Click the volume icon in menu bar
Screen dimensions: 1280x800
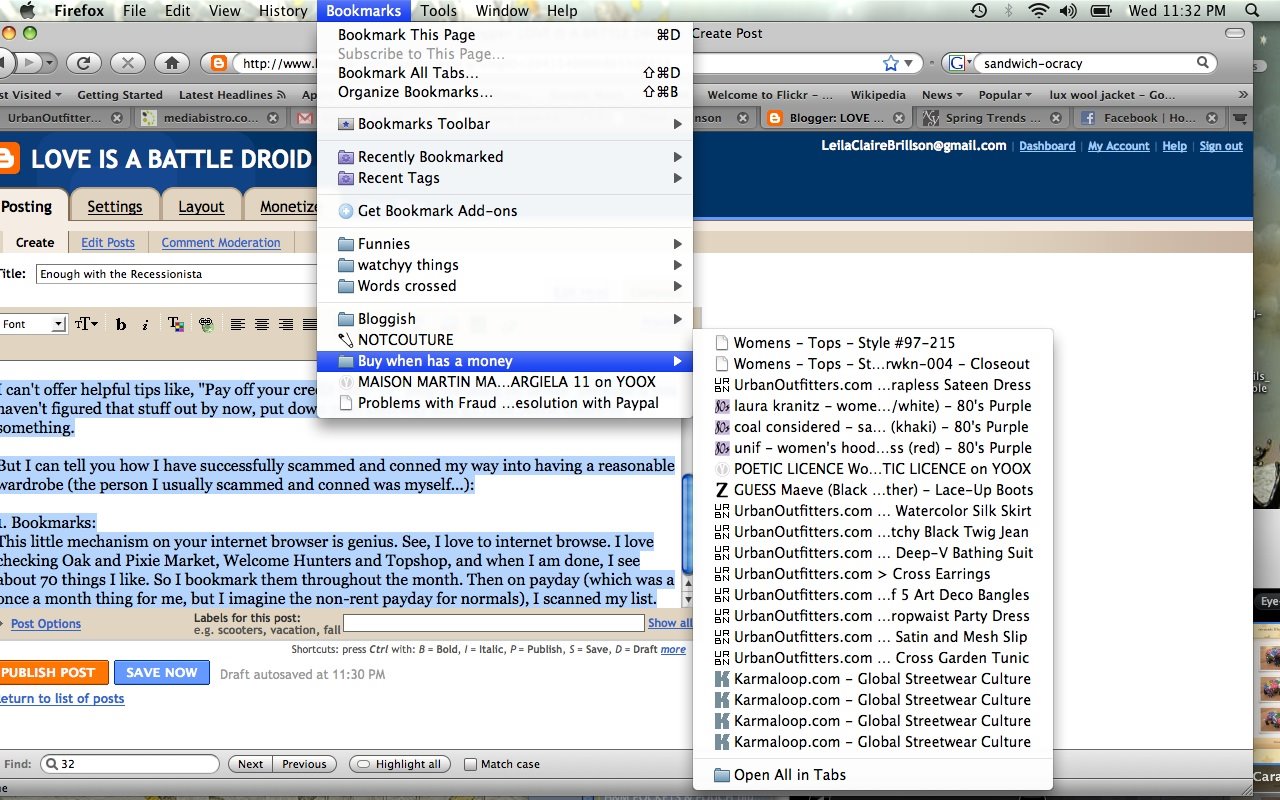1068,11
